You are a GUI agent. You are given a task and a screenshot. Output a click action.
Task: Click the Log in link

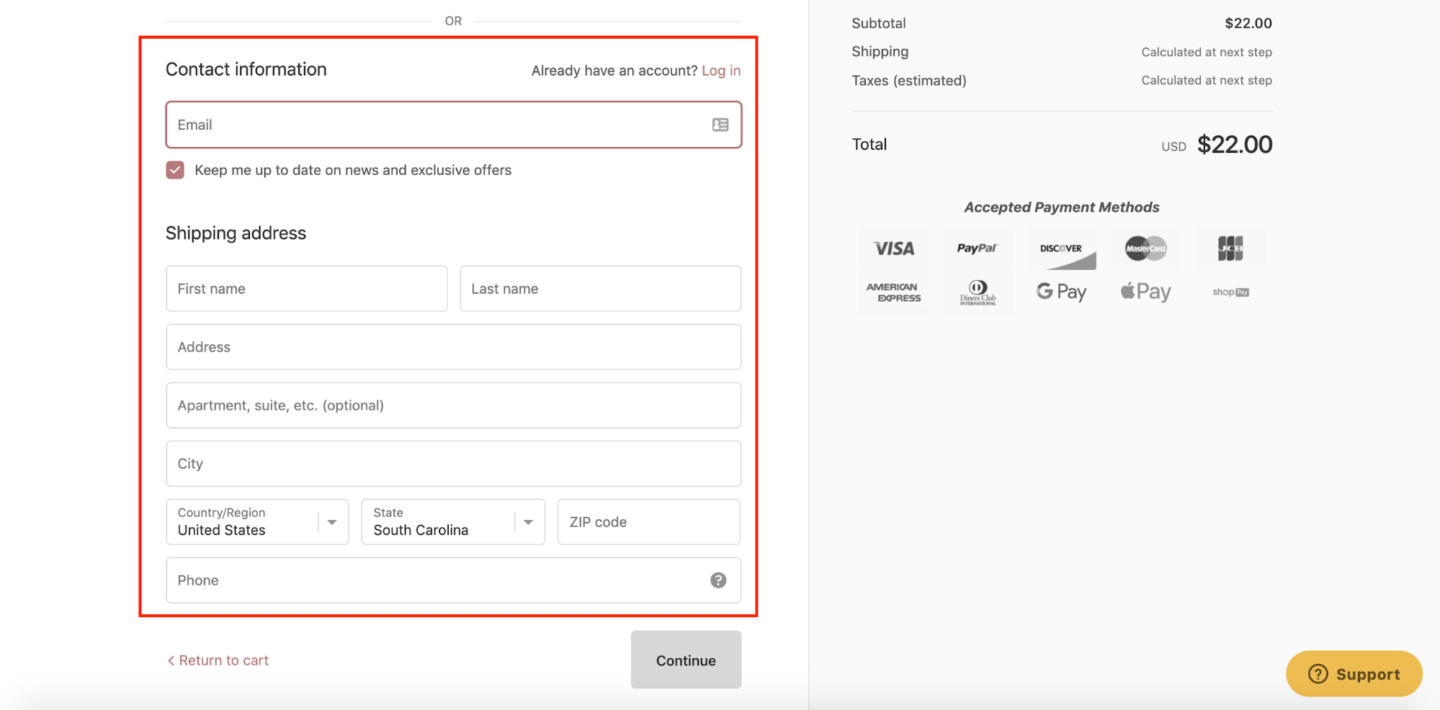click(721, 70)
